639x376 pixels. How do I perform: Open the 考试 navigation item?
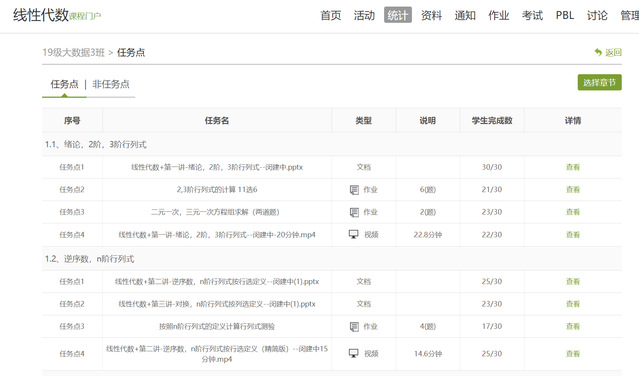click(x=532, y=15)
